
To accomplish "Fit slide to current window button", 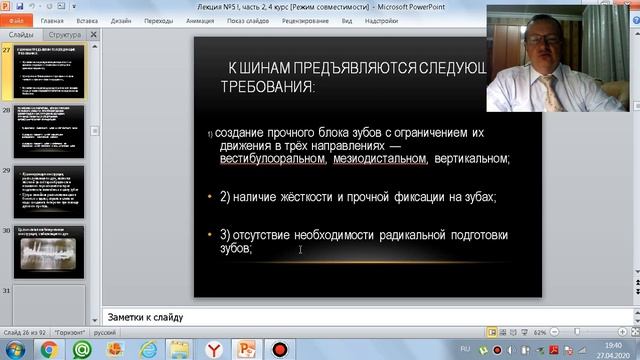I will coord(635,332).
